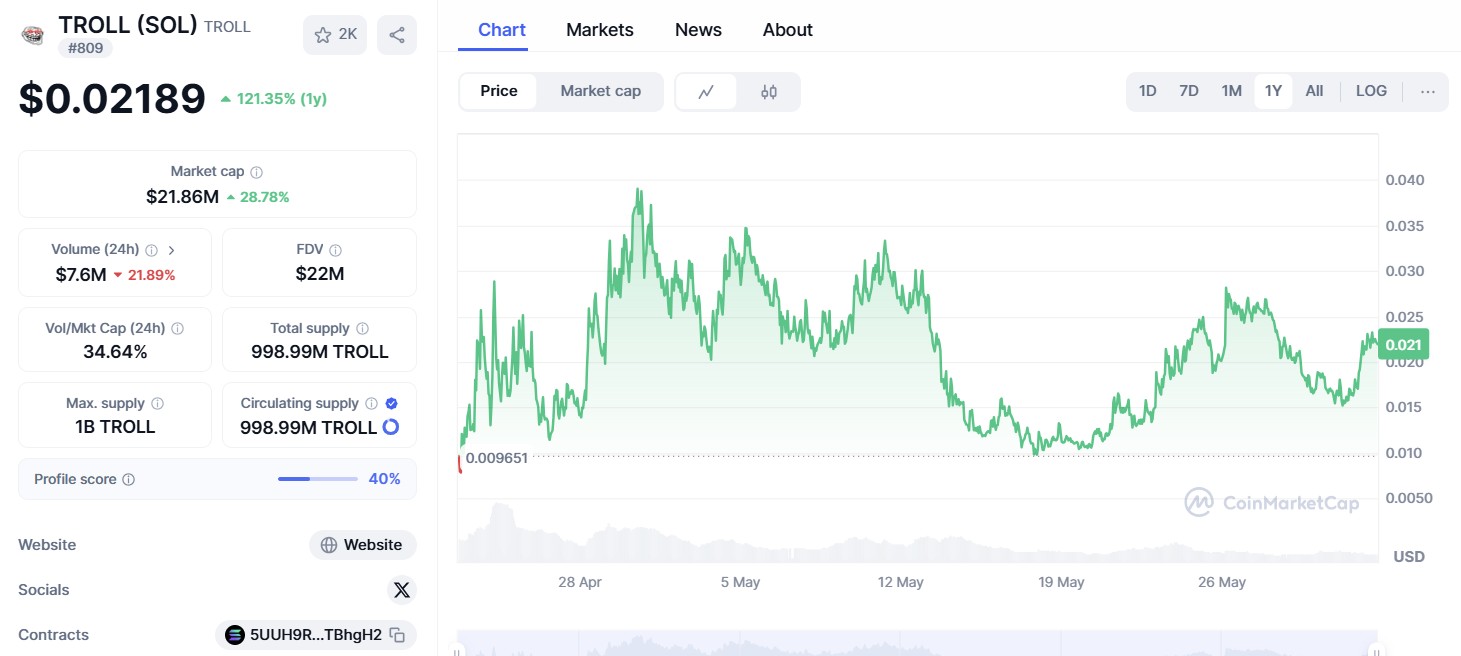Switch to line chart icon
Image resolution: width=1461 pixels, height=656 pixels.
coord(706,91)
